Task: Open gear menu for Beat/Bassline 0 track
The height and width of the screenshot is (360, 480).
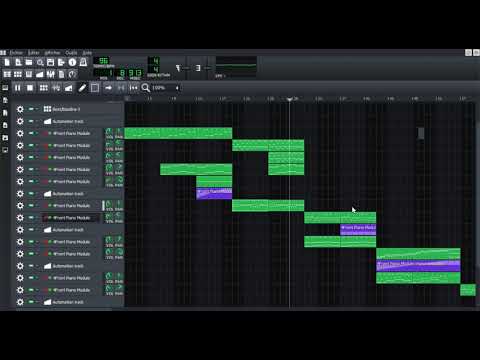Action: [x=20, y=109]
